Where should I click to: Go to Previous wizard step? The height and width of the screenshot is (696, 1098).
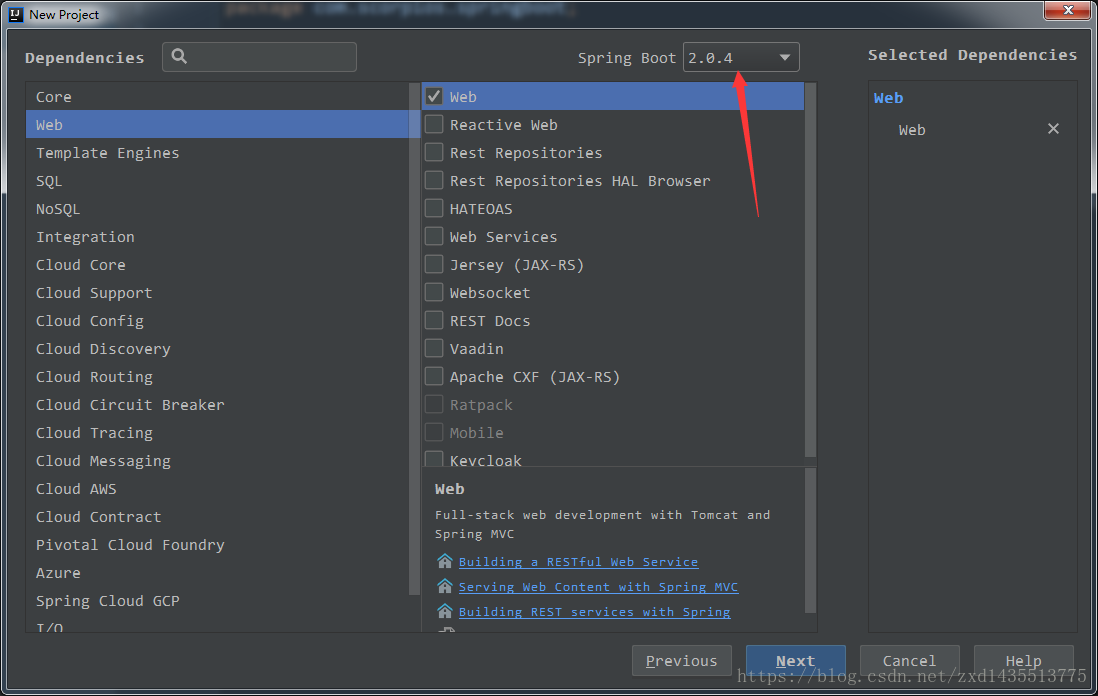pyautogui.click(x=681, y=660)
